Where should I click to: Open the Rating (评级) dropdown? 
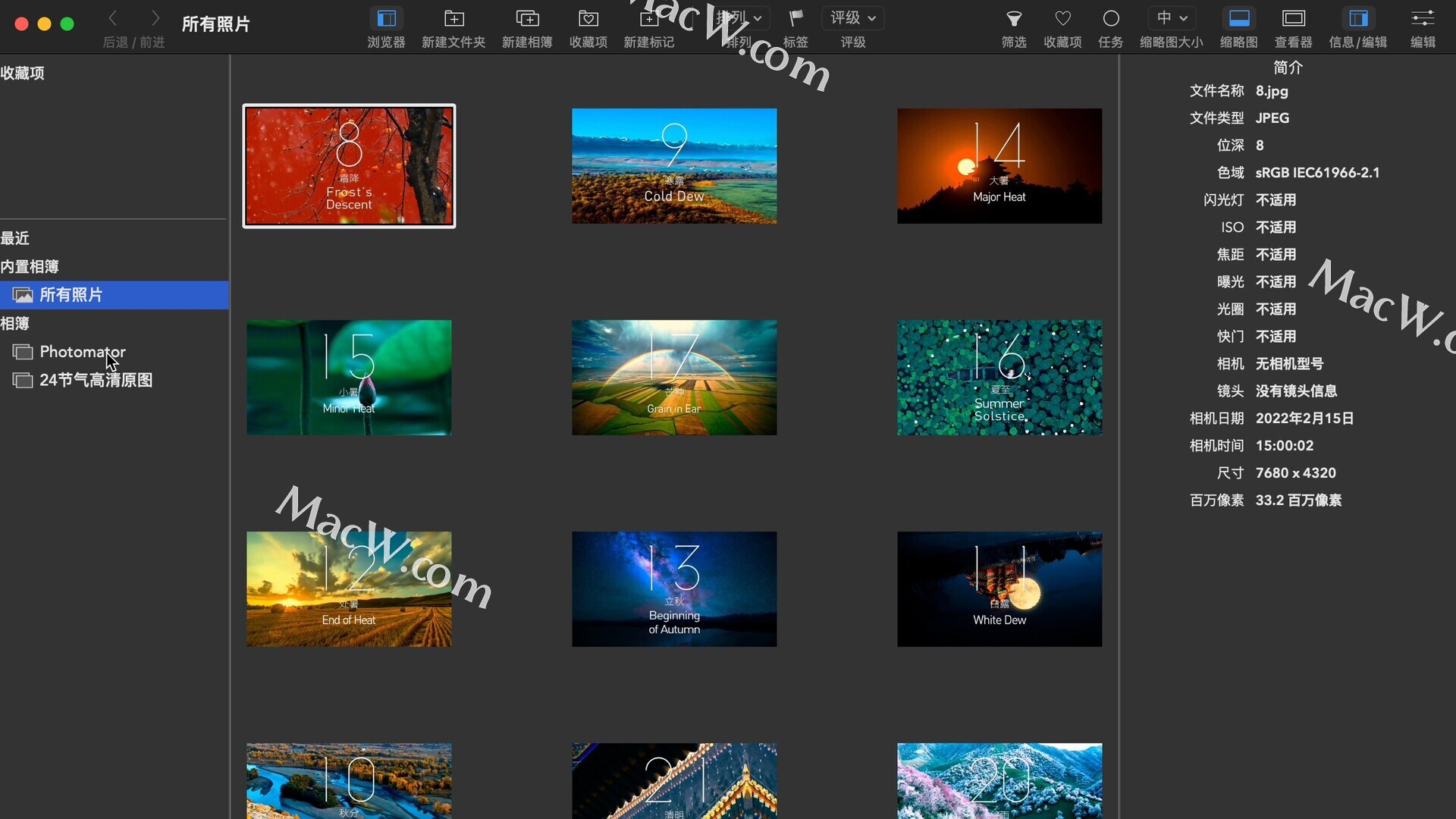[852, 17]
